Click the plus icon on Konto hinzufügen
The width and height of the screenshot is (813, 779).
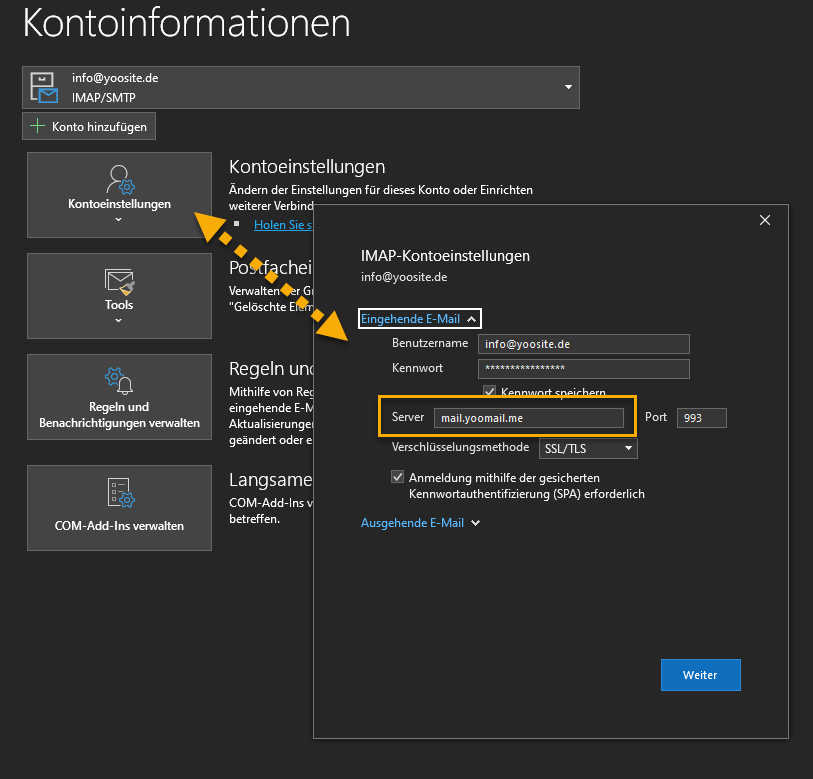click(38, 126)
